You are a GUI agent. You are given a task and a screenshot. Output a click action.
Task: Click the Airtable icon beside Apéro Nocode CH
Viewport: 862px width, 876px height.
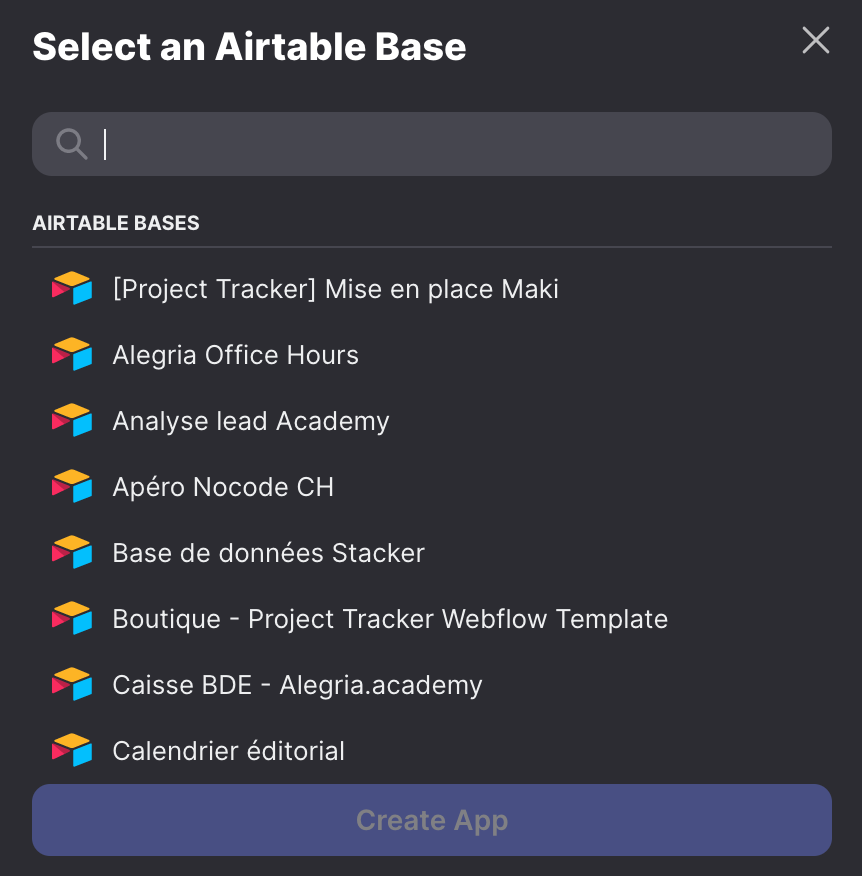point(72,485)
